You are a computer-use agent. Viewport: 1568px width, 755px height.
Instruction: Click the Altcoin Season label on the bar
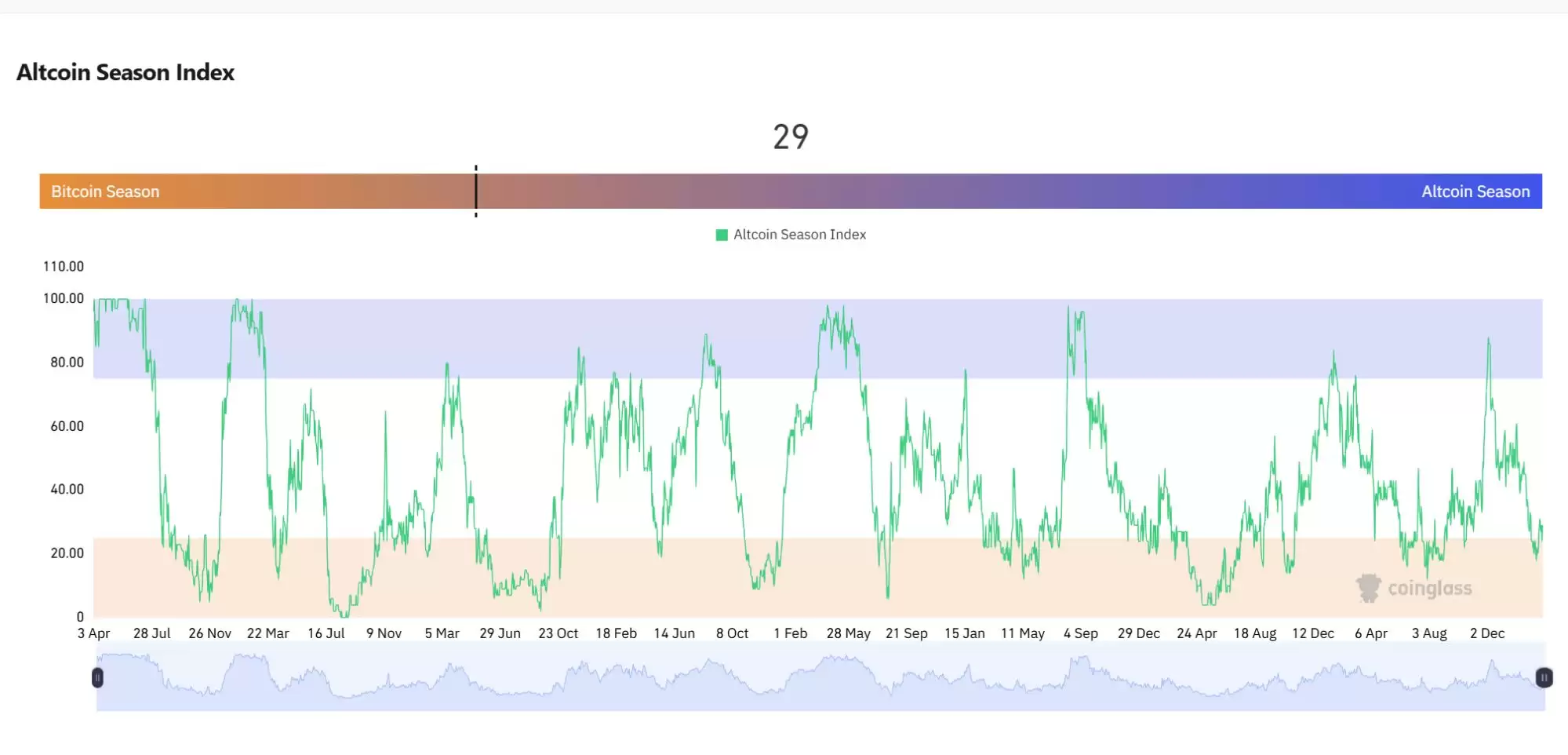pyautogui.click(x=1475, y=191)
